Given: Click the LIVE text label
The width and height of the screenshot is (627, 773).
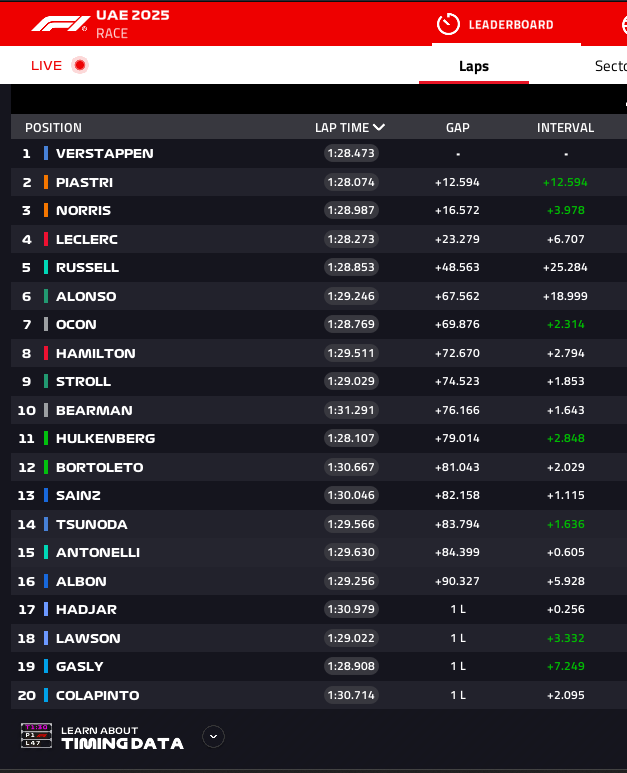Looking at the screenshot, I should click(x=46, y=66).
